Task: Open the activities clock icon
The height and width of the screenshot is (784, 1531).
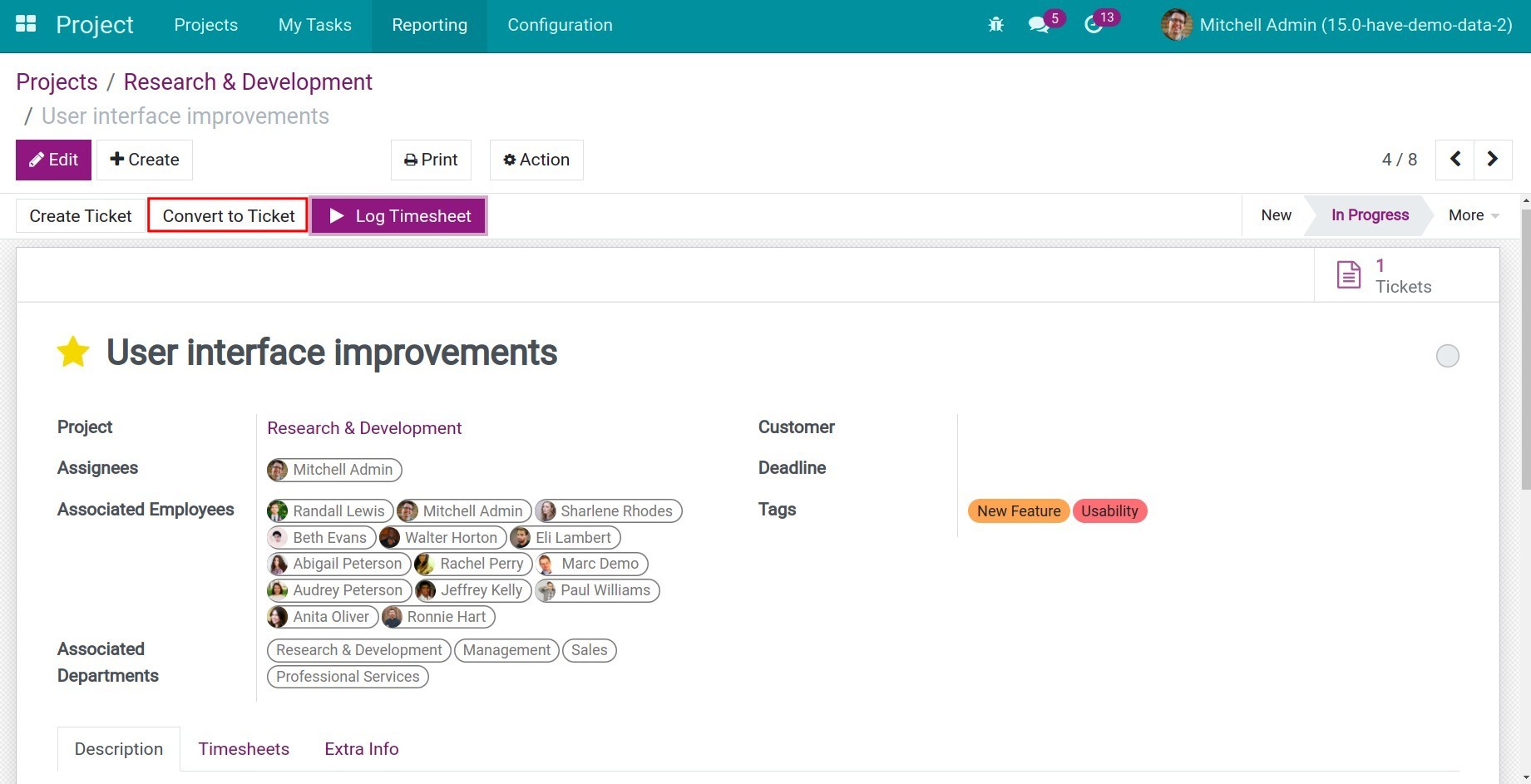Action: [1094, 25]
